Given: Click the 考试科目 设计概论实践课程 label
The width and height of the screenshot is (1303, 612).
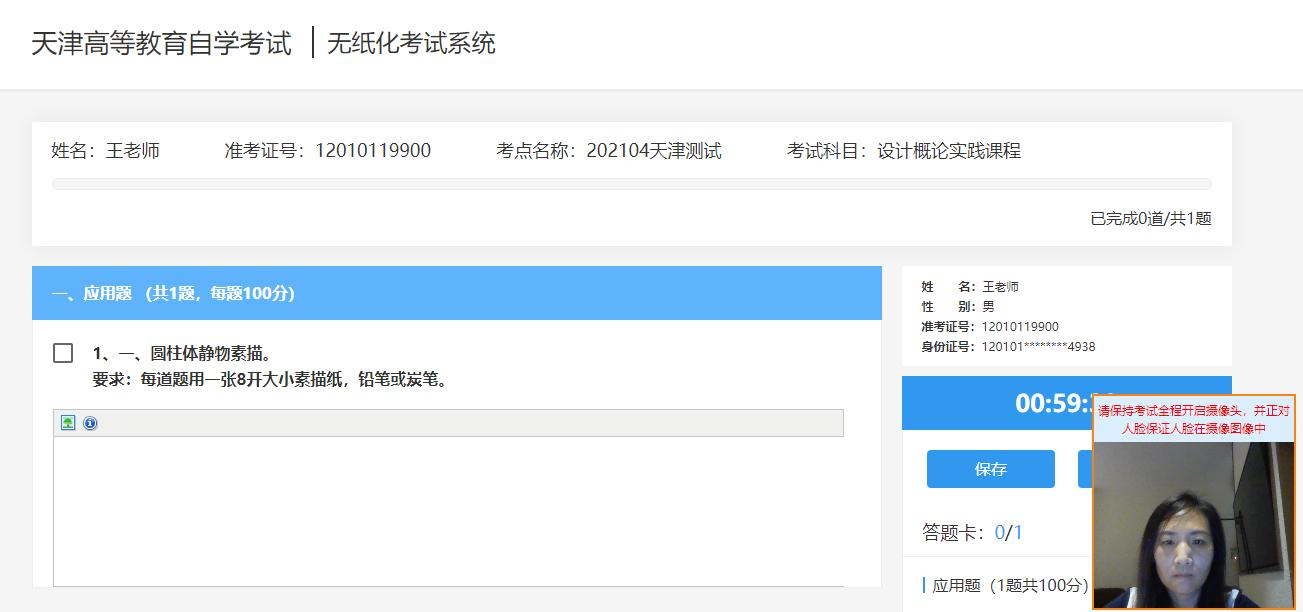Looking at the screenshot, I should (903, 151).
